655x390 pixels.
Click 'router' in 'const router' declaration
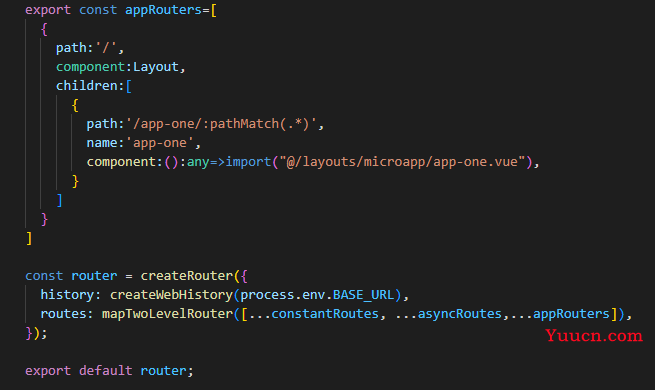click(x=94, y=276)
